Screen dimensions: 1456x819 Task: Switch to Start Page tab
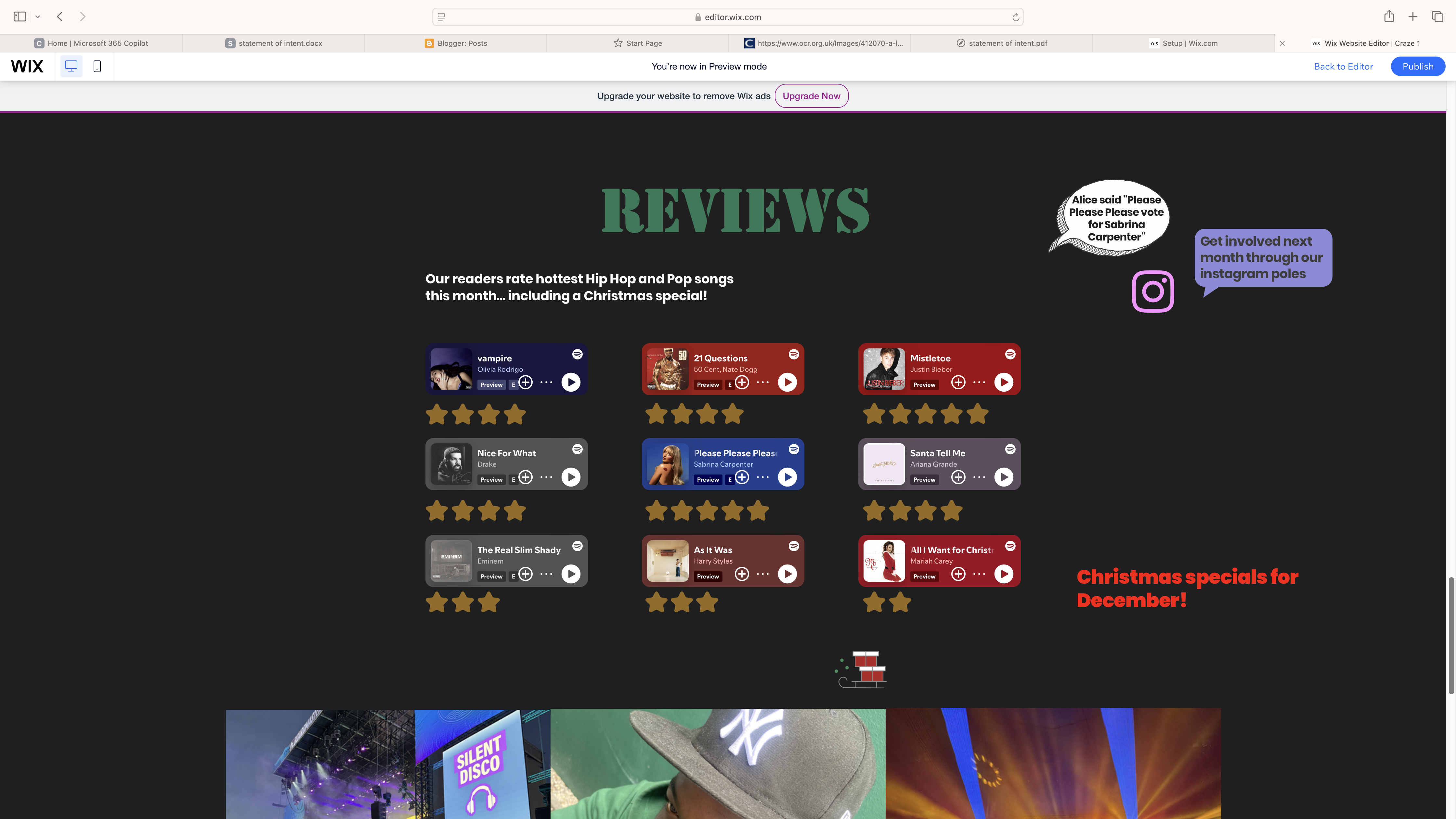click(638, 43)
